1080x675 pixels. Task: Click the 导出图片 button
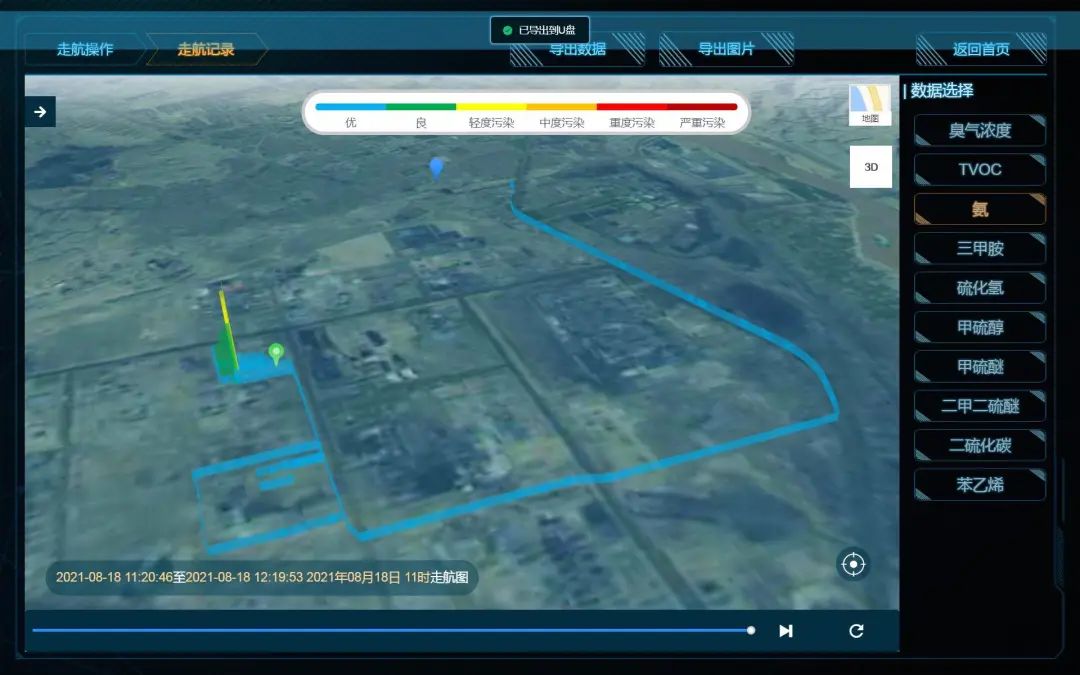[727, 49]
